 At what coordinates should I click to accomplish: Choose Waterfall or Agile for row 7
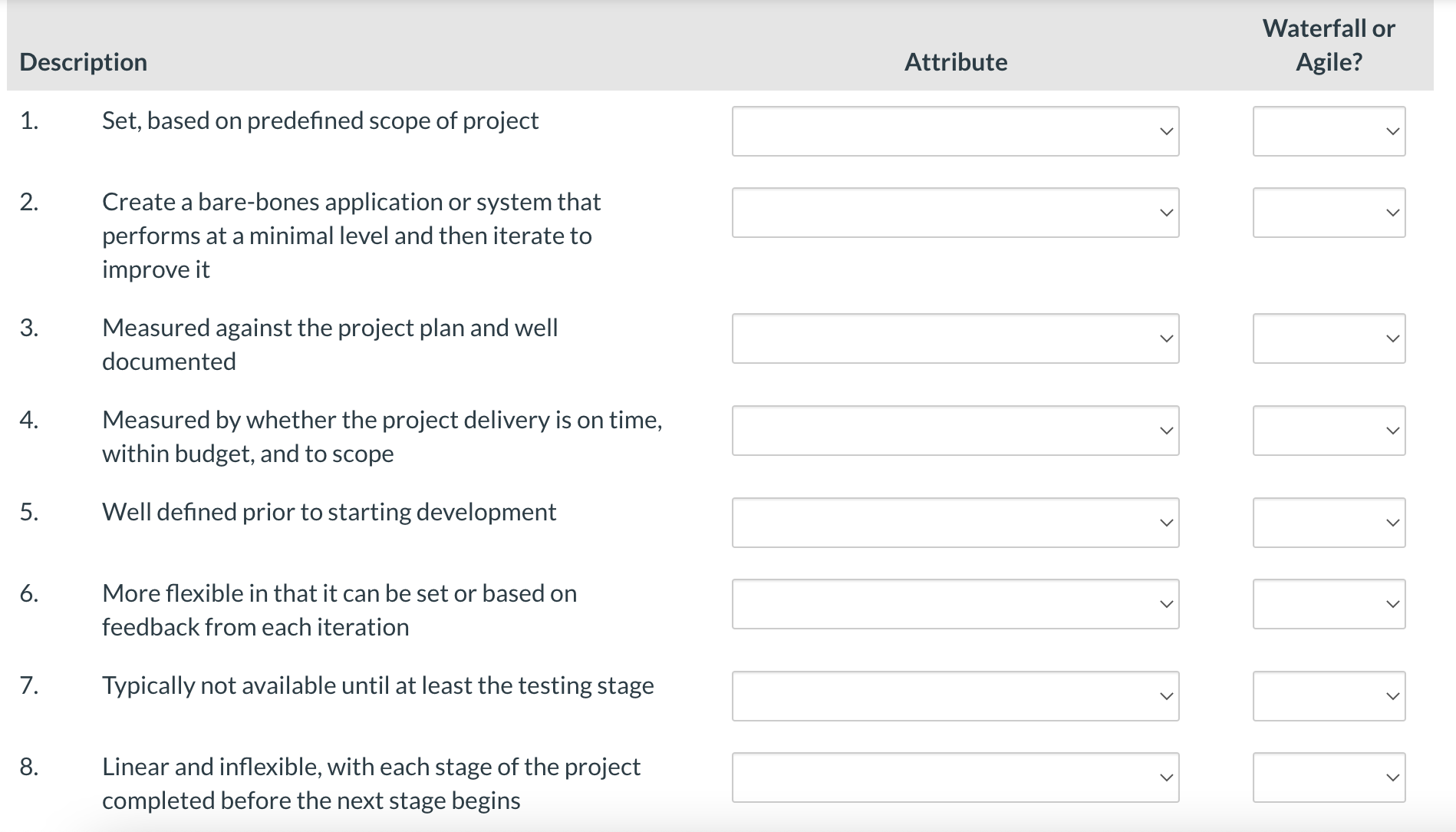click(x=1329, y=696)
